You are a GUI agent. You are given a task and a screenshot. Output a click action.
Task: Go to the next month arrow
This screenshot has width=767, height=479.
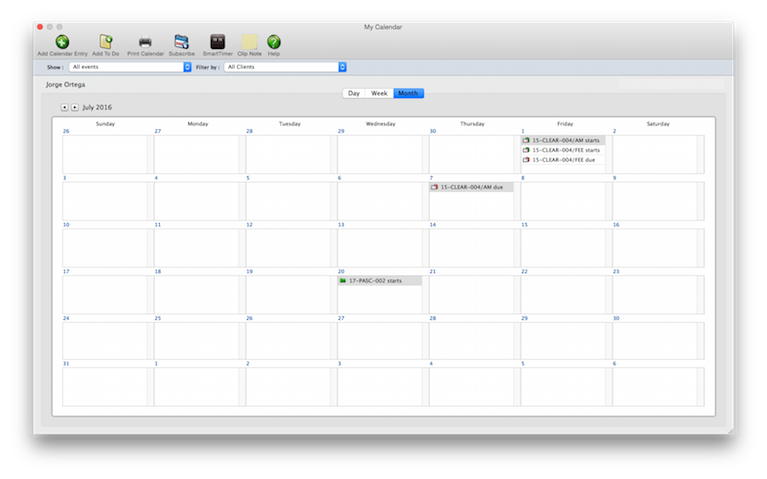(74, 106)
